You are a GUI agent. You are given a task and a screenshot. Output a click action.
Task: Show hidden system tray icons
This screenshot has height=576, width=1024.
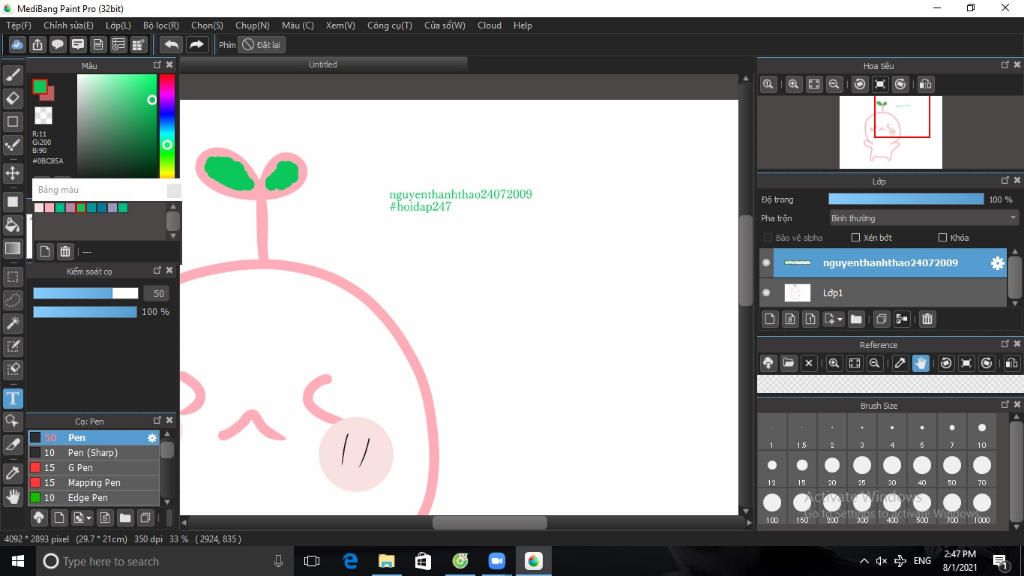(x=864, y=561)
